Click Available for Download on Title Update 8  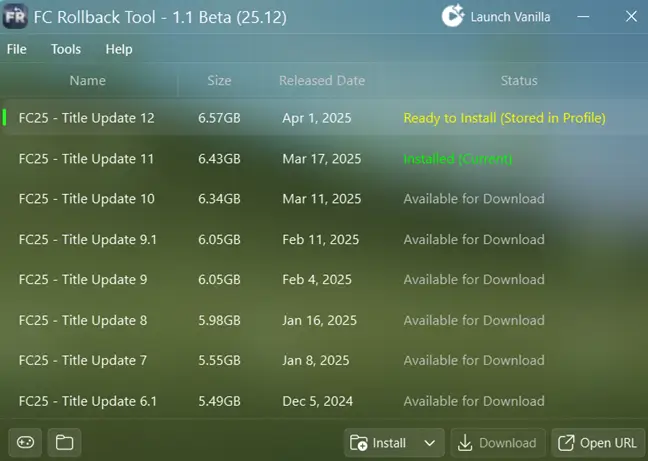coord(474,320)
